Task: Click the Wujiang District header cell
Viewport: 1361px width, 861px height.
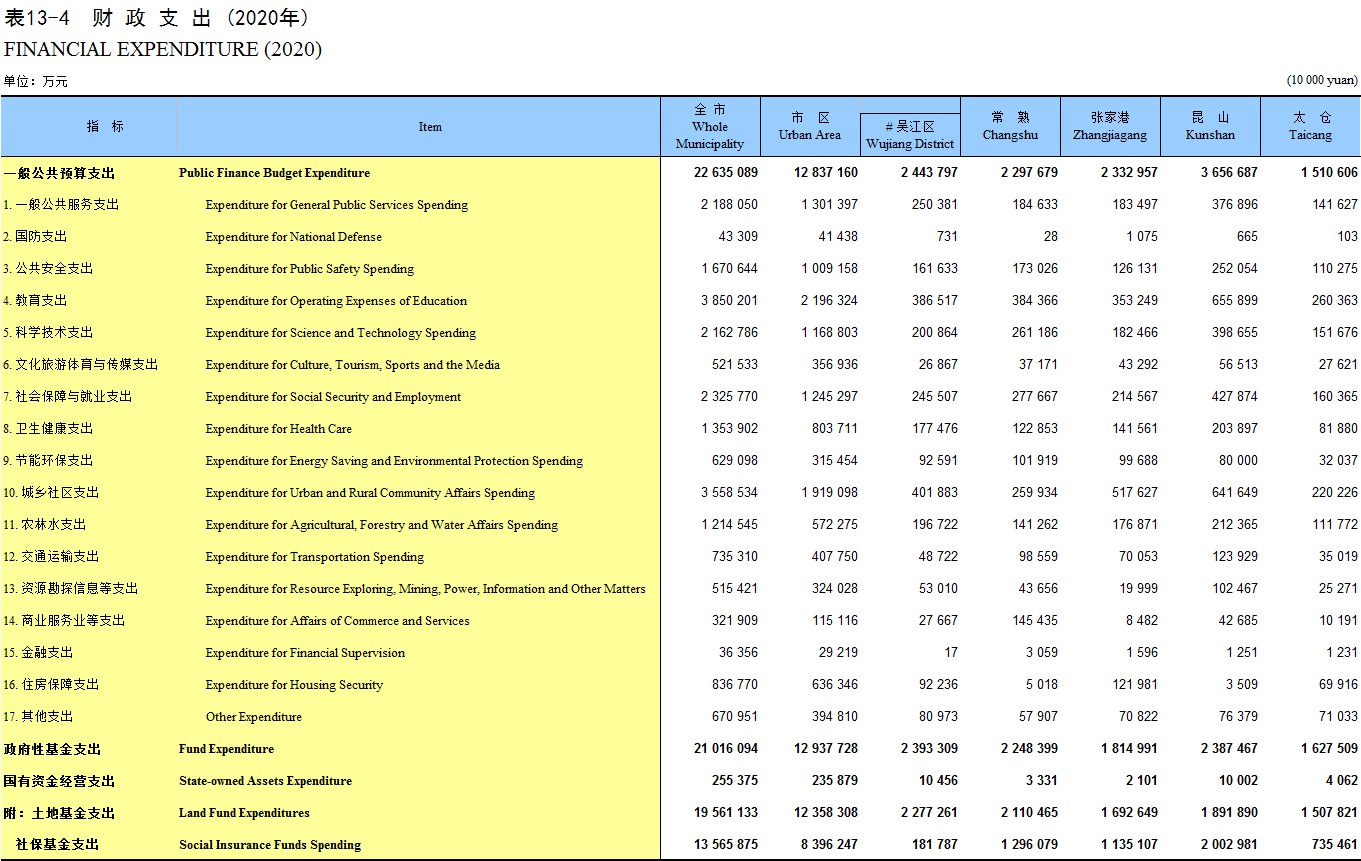Action: pos(910,135)
